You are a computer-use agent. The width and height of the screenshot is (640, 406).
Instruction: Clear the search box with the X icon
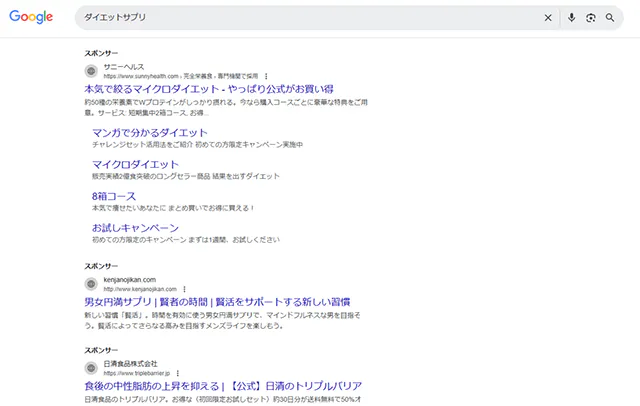click(548, 18)
